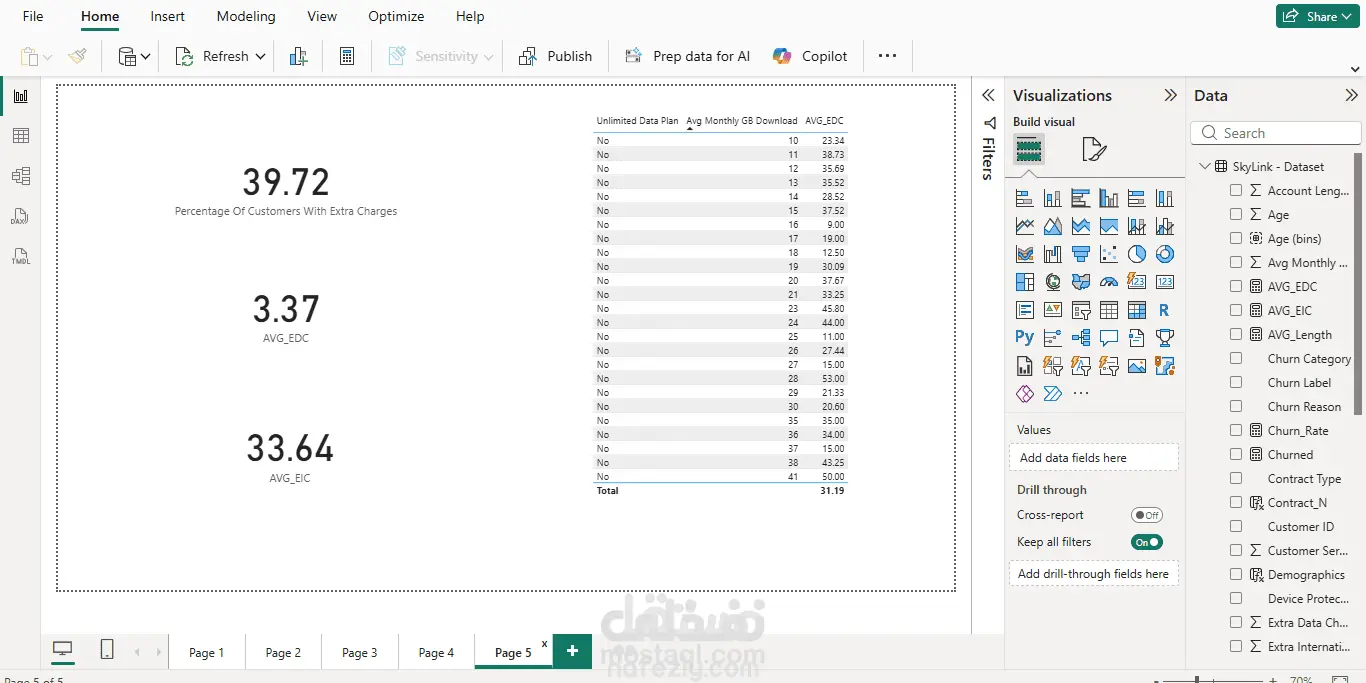Open Model view in left sidebar
The image size is (1366, 683).
pyautogui.click(x=20, y=176)
